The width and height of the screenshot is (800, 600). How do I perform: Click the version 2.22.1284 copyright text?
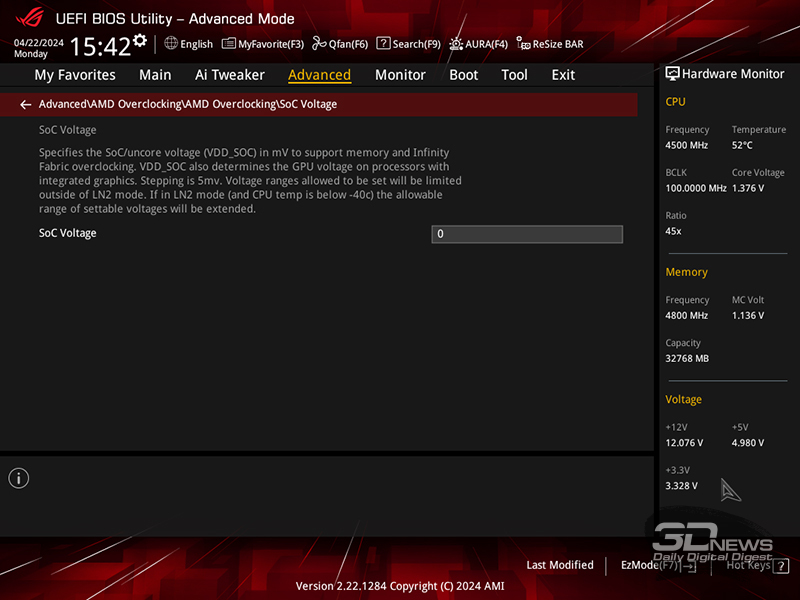click(400, 586)
